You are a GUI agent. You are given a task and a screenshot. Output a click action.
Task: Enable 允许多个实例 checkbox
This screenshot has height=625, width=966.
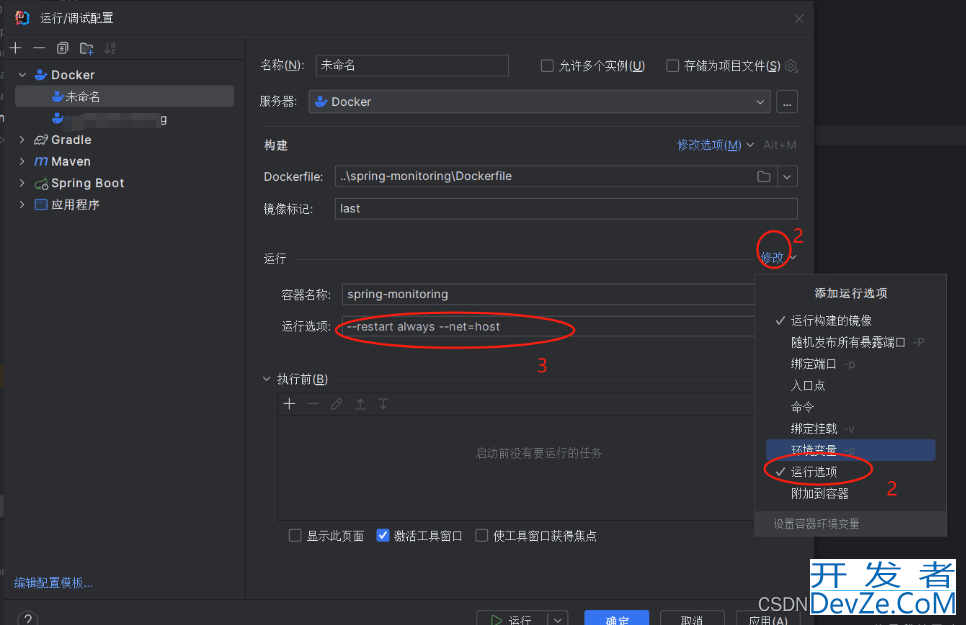546,65
